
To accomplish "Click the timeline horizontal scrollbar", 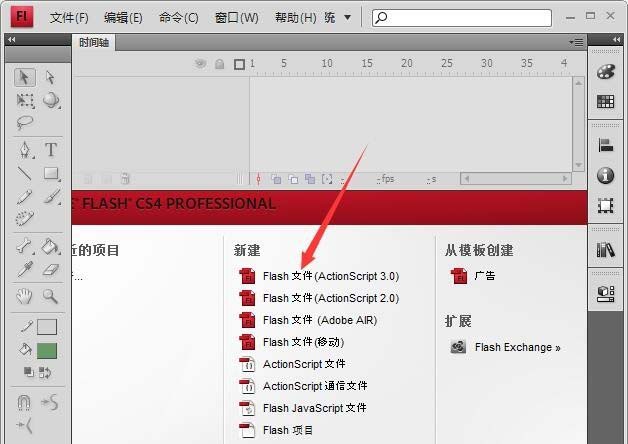I will point(516,179).
